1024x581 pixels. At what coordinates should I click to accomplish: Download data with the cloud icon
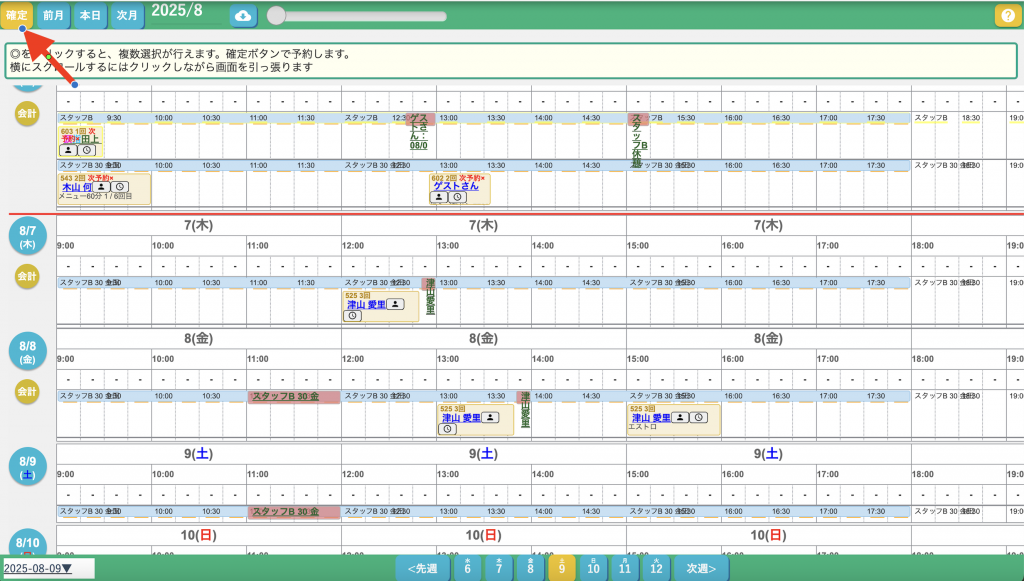pos(243,16)
